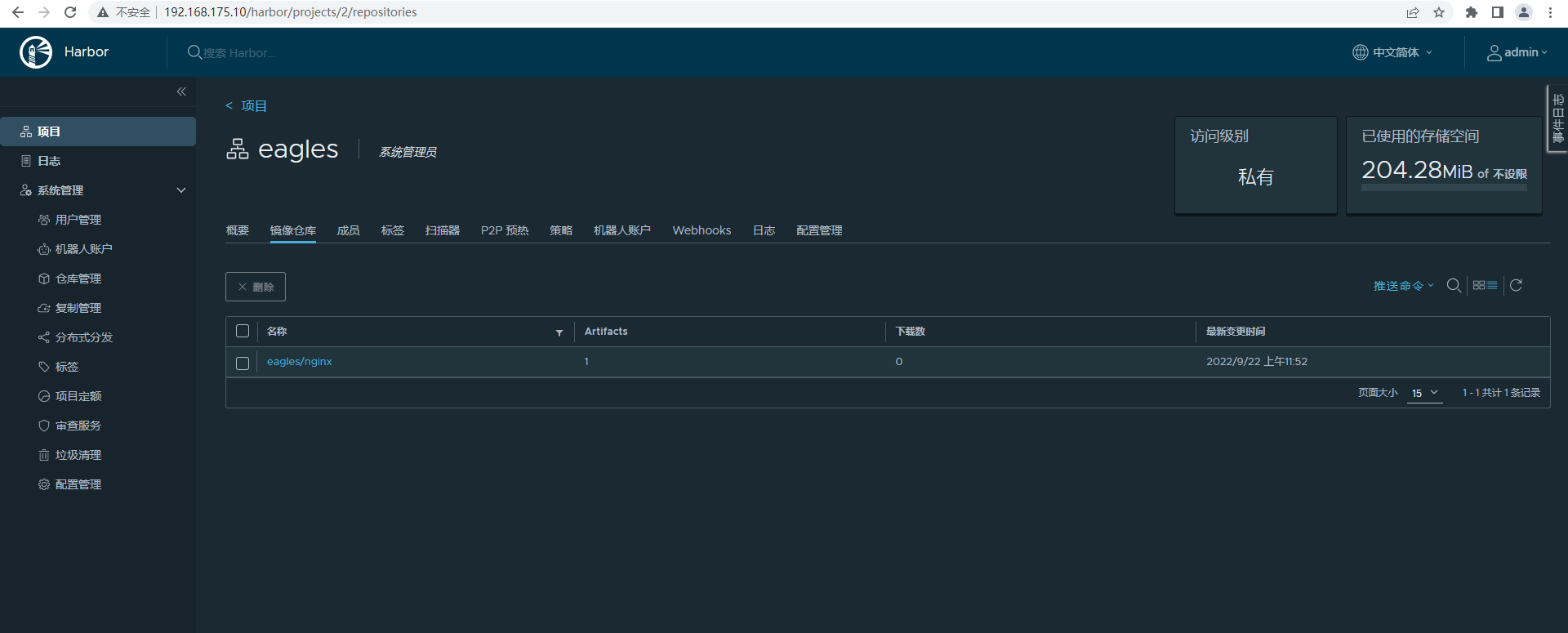This screenshot has height=633, width=1568.
Task: Switch to project 机器人账户 tab
Action: pos(622,230)
